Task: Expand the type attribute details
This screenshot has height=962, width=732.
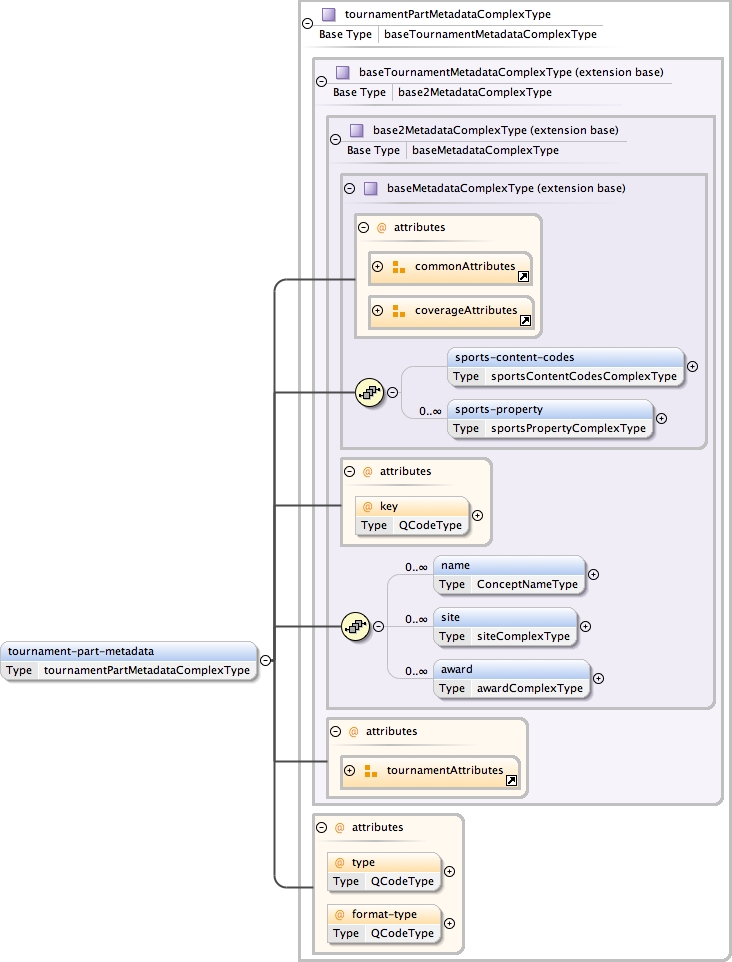Action: [x=449, y=871]
